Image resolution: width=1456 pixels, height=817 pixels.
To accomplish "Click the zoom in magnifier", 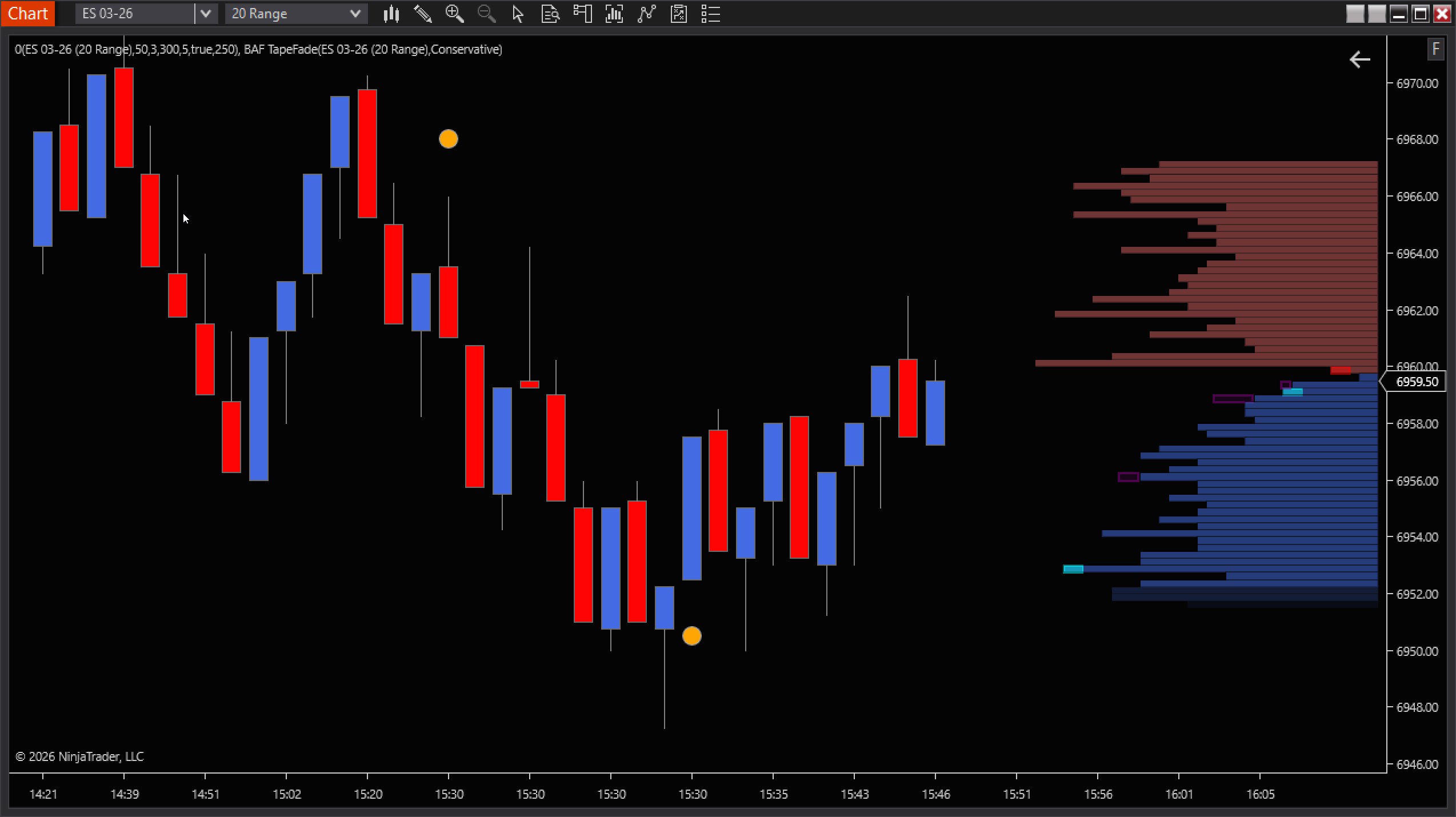I will pyautogui.click(x=455, y=14).
